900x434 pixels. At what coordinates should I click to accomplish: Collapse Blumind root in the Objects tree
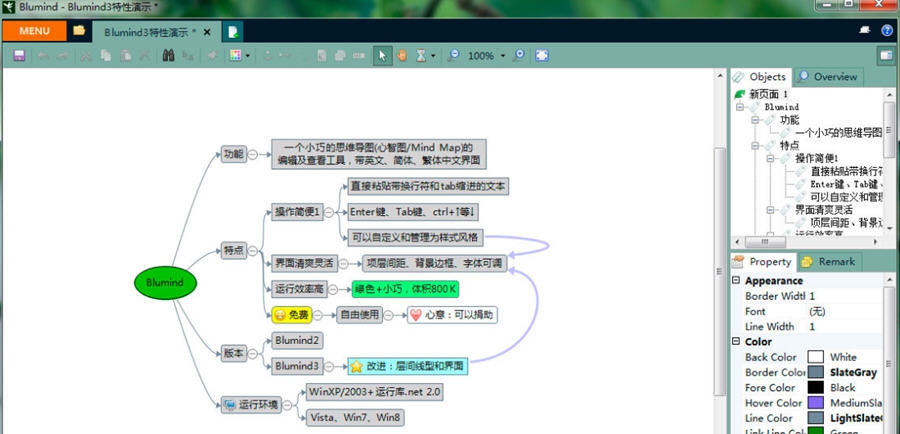(740, 107)
